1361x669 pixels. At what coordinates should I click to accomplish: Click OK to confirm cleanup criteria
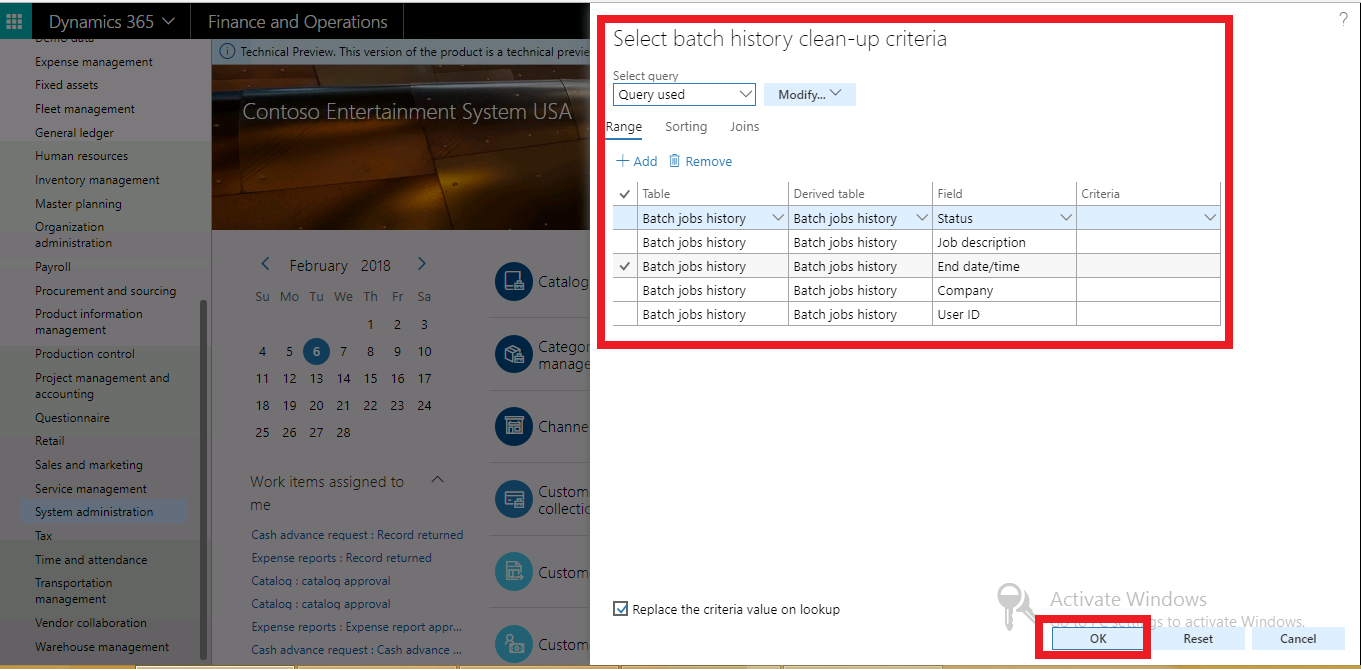click(1097, 637)
